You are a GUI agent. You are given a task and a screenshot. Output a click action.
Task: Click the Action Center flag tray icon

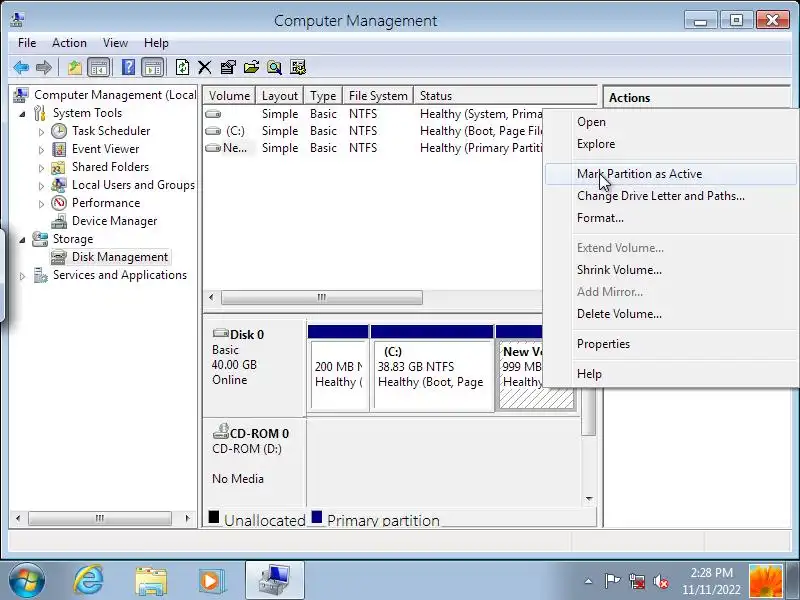coord(612,581)
